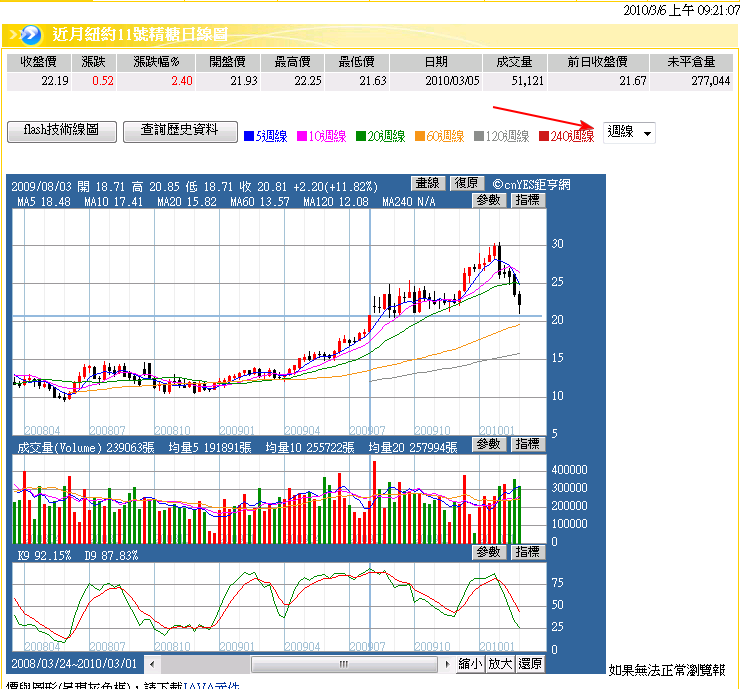Open the 週線 period dropdown

[629, 133]
